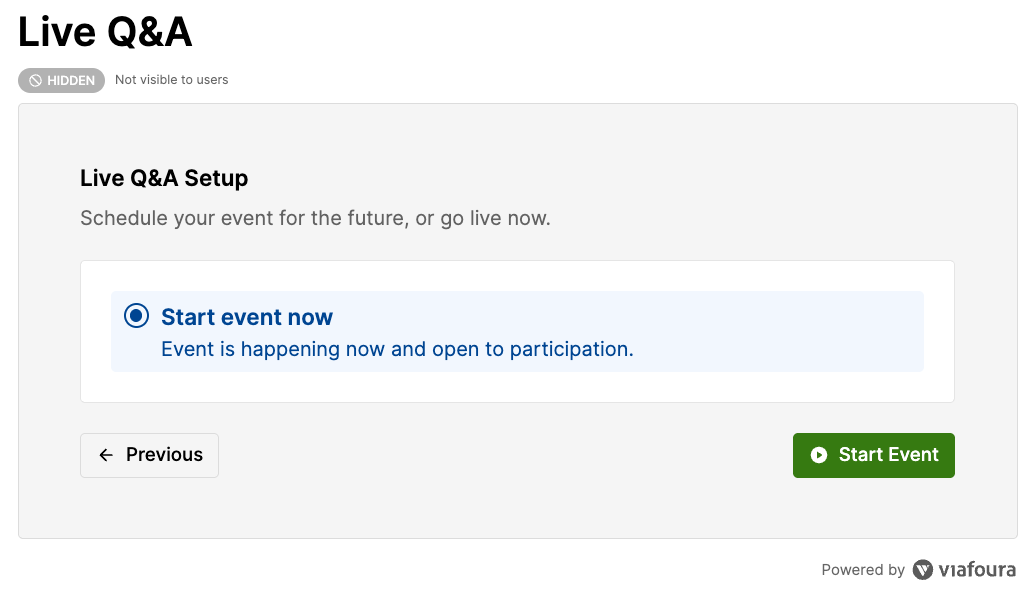
Task: Click the 'Not visible to users' text
Action: tap(172, 80)
